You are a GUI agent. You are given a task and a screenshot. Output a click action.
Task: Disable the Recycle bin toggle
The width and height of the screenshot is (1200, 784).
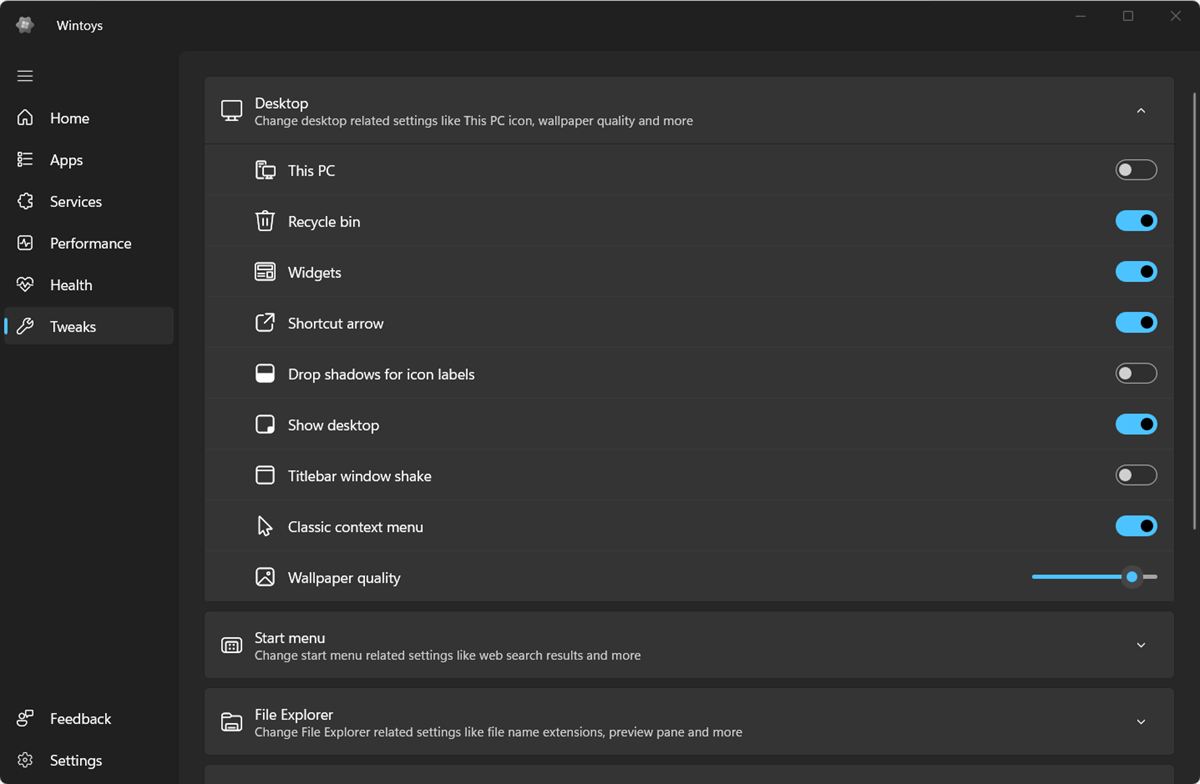[x=1136, y=221]
